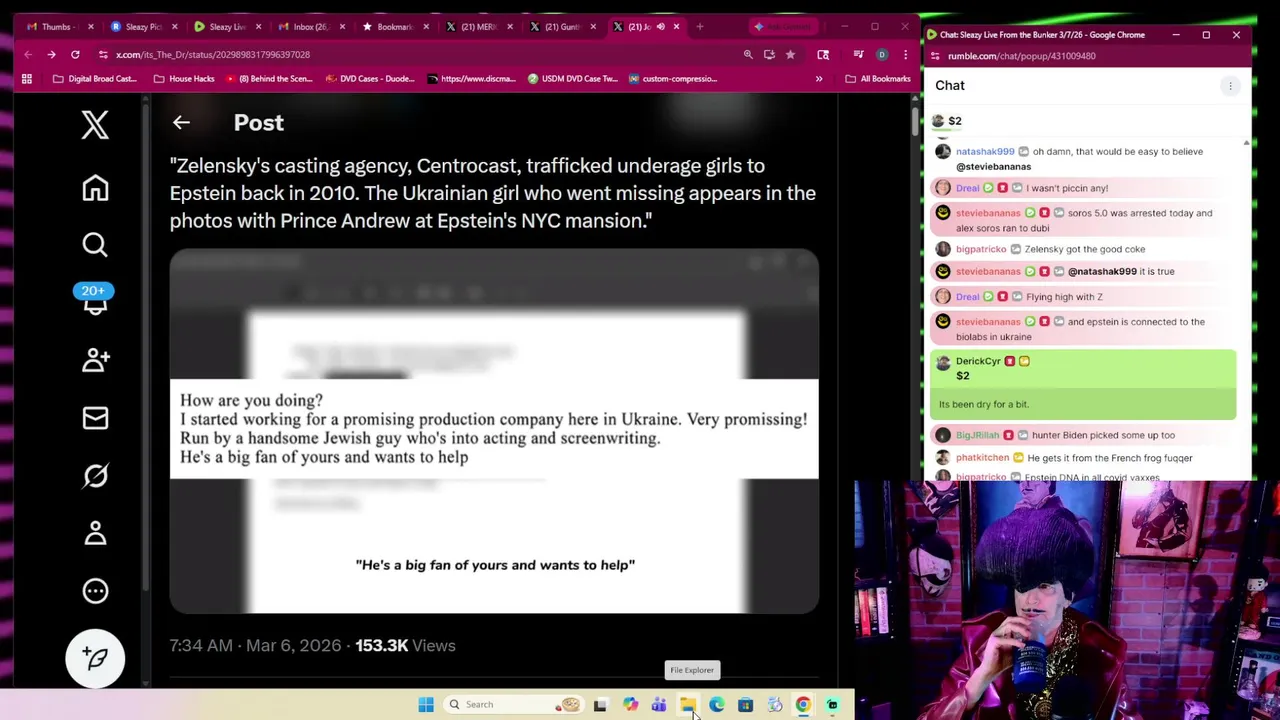This screenshot has height=720, width=1280.
Task: Open Digital Broad Cast bookmark folder
Action: pyautogui.click(x=95, y=79)
